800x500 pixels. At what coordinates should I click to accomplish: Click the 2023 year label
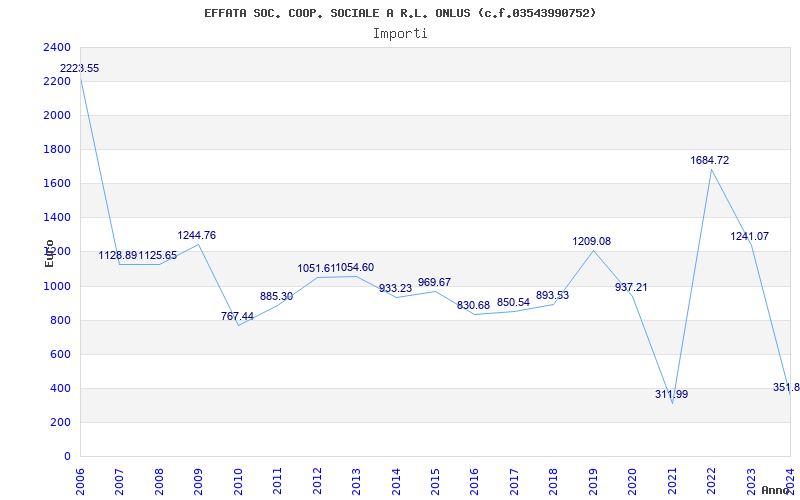coord(751,482)
